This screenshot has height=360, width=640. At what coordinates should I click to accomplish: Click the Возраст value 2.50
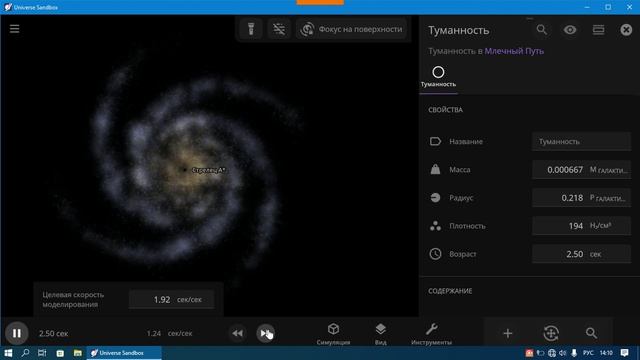(x=574, y=254)
